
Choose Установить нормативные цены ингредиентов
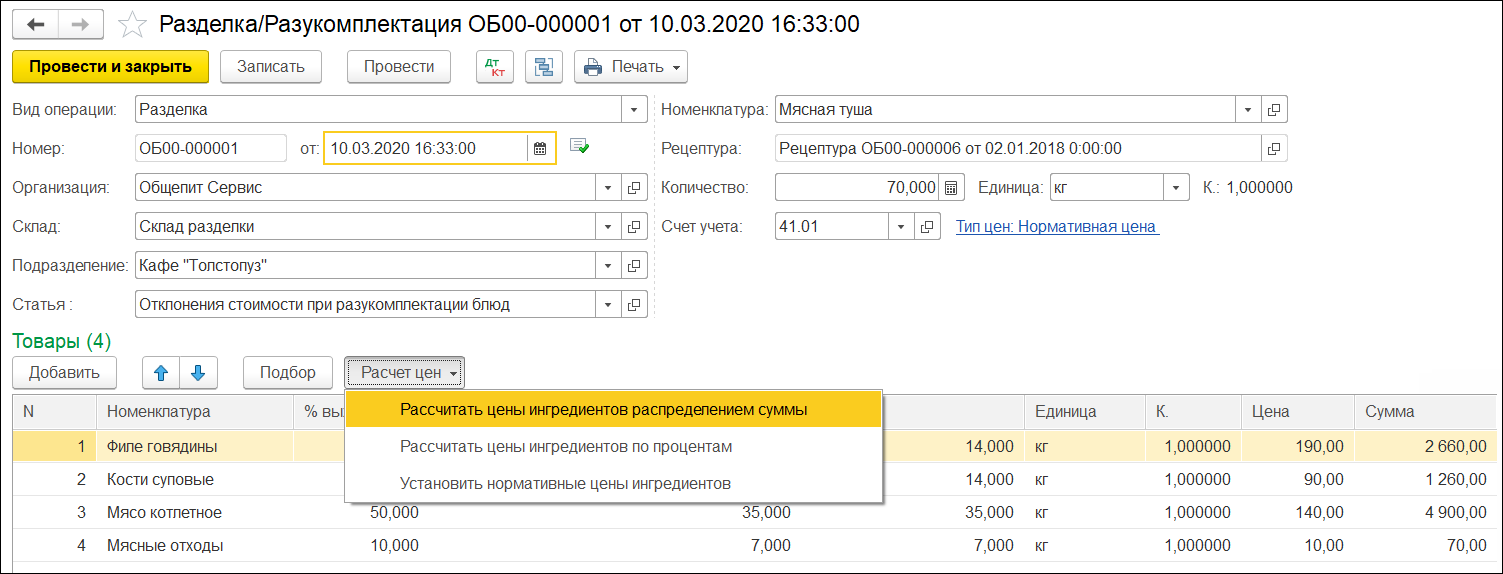pyautogui.click(x=565, y=483)
